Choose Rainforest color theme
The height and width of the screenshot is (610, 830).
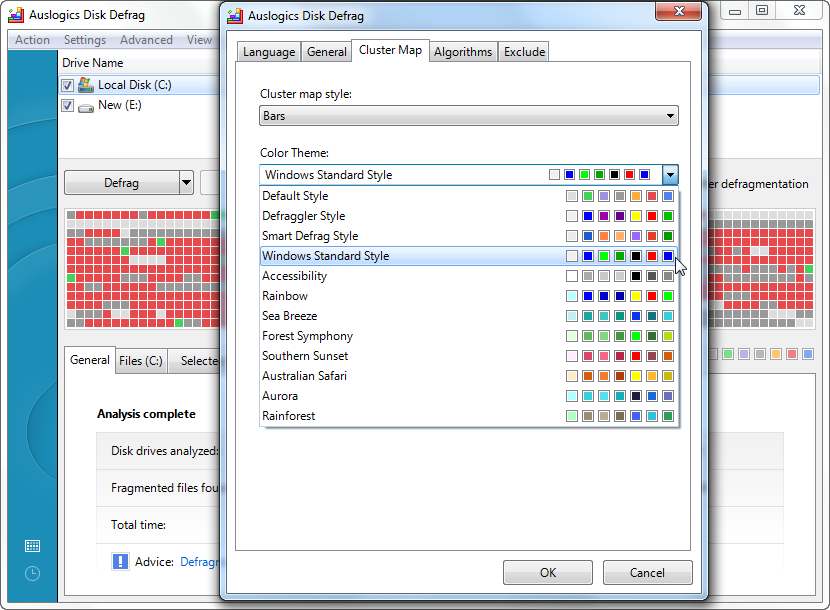pos(468,416)
